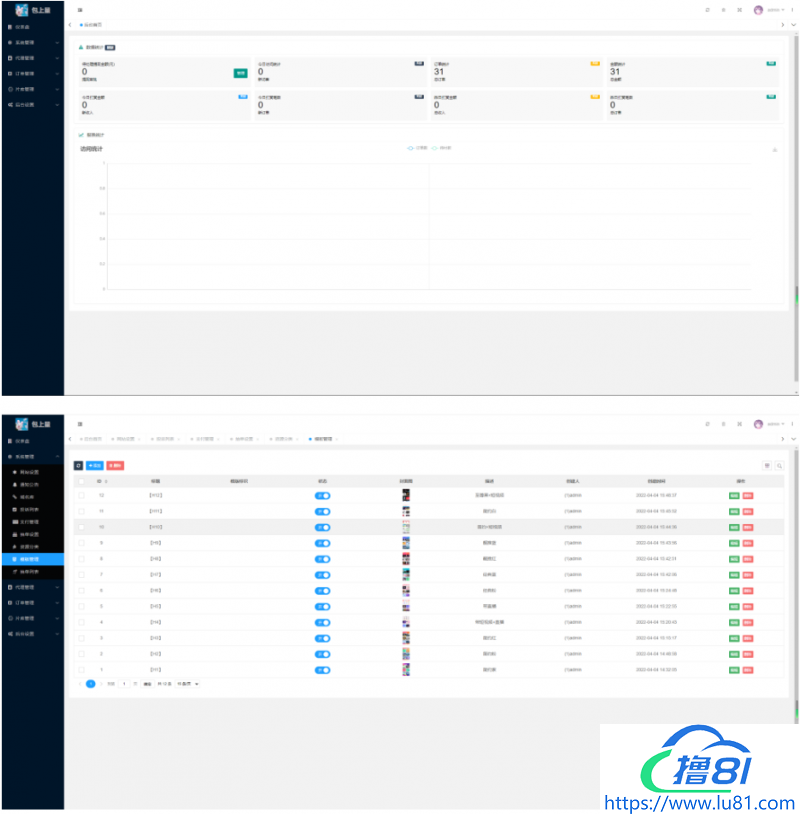Click page 1 in the table pagination
Screen dimensions: 800x814
pyautogui.click(x=91, y=684)
